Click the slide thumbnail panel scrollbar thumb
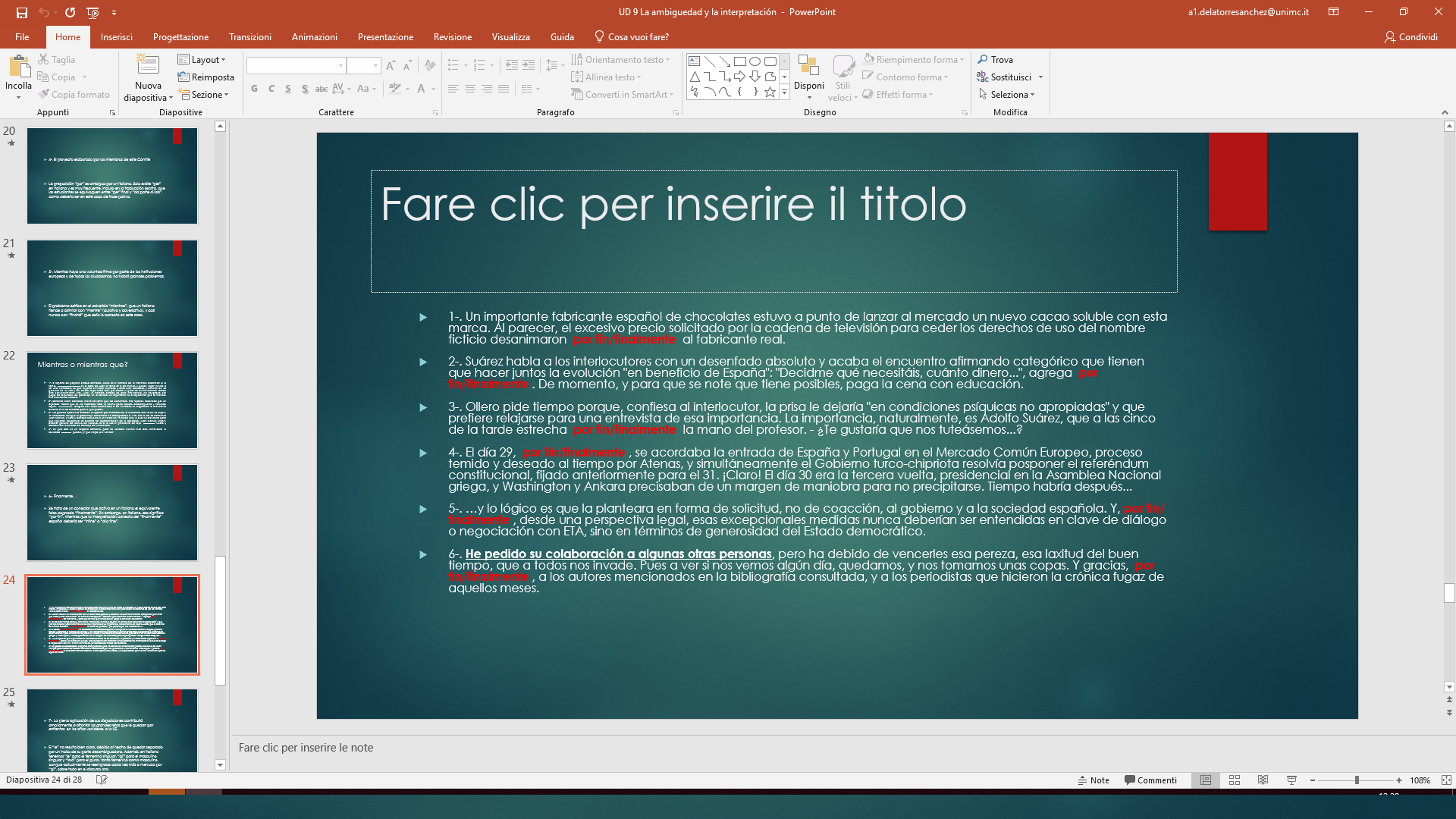Image resolution: width=1456 pixels, height=819 pixels. (220, 620)
